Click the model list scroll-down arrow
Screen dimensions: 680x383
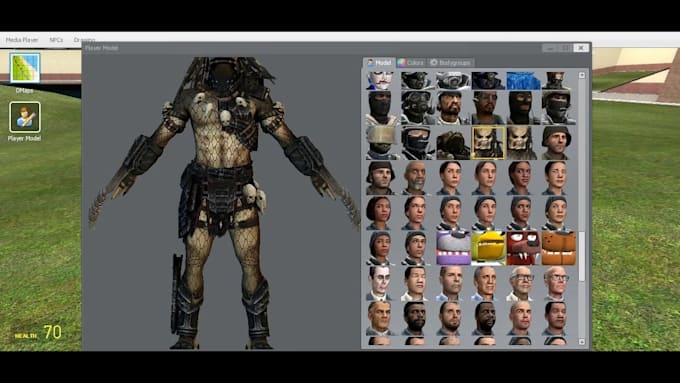point(582,342)
